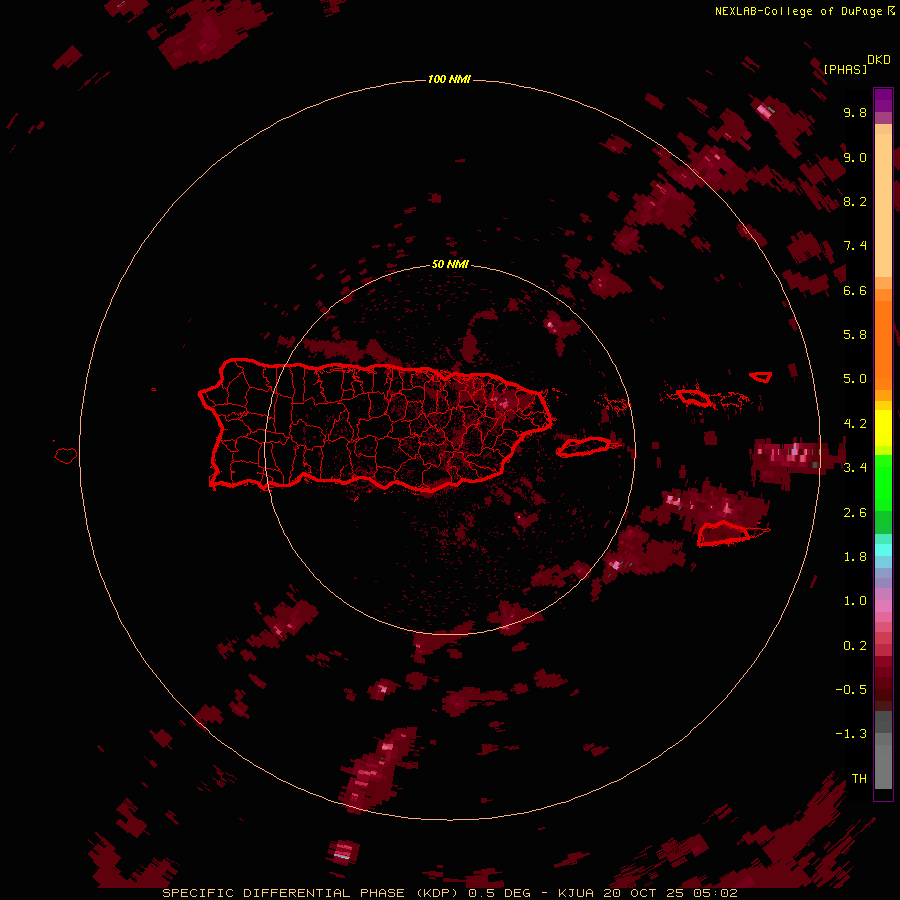Click the 0.2 scale value
This screenshot has height=900, width=900.
point(855,646)
